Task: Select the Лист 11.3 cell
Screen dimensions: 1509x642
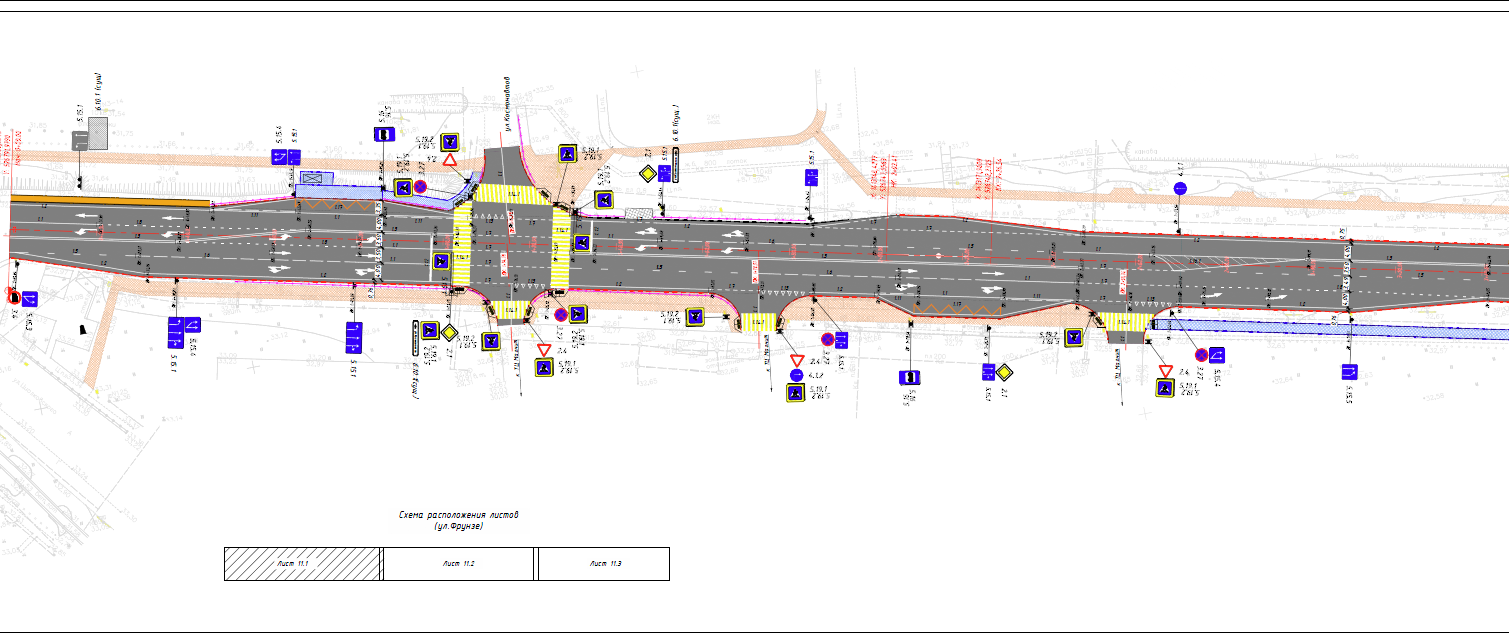Action: (604, 564)
